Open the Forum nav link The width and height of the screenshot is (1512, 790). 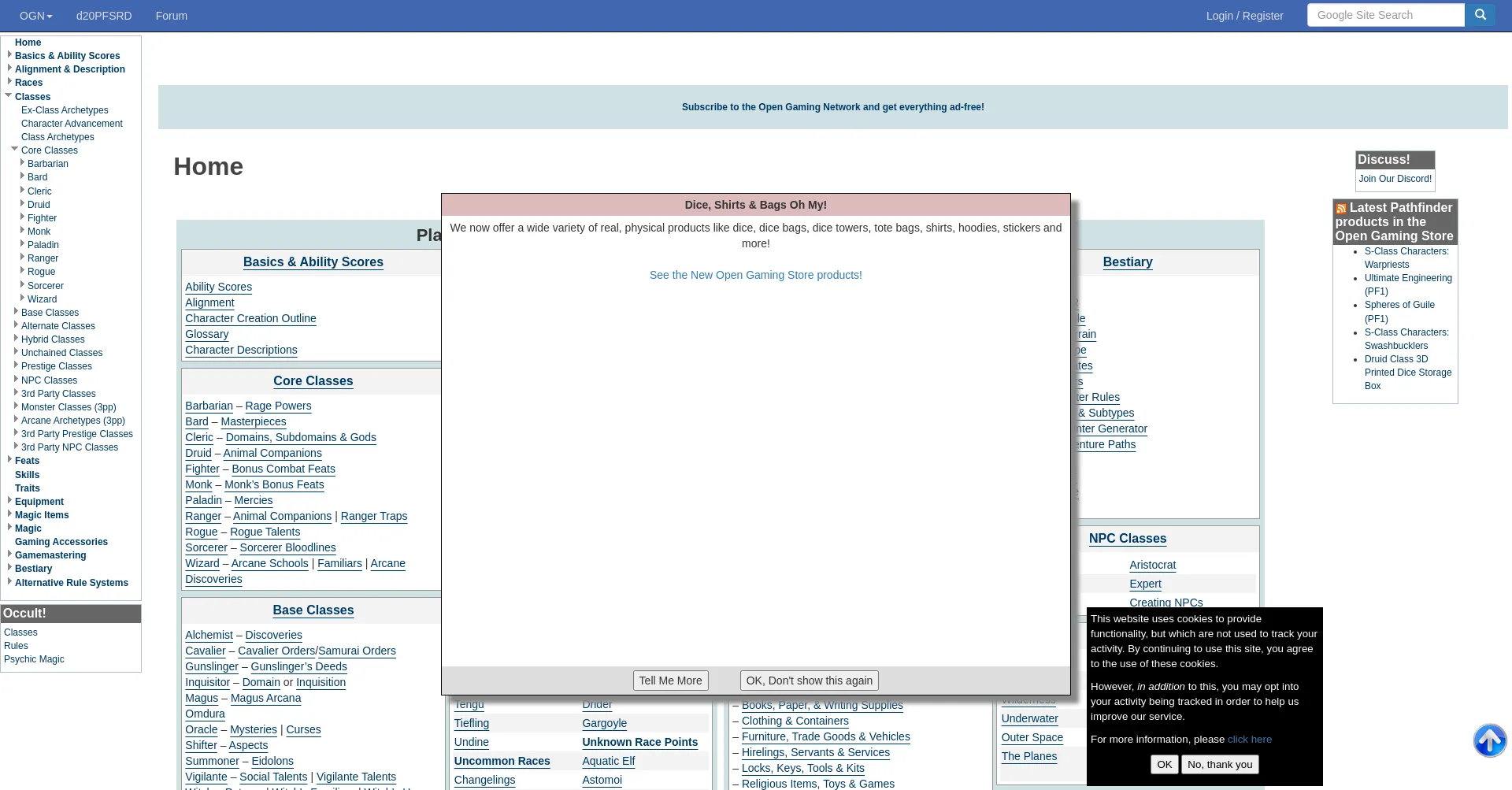click(x=171, y=16)
